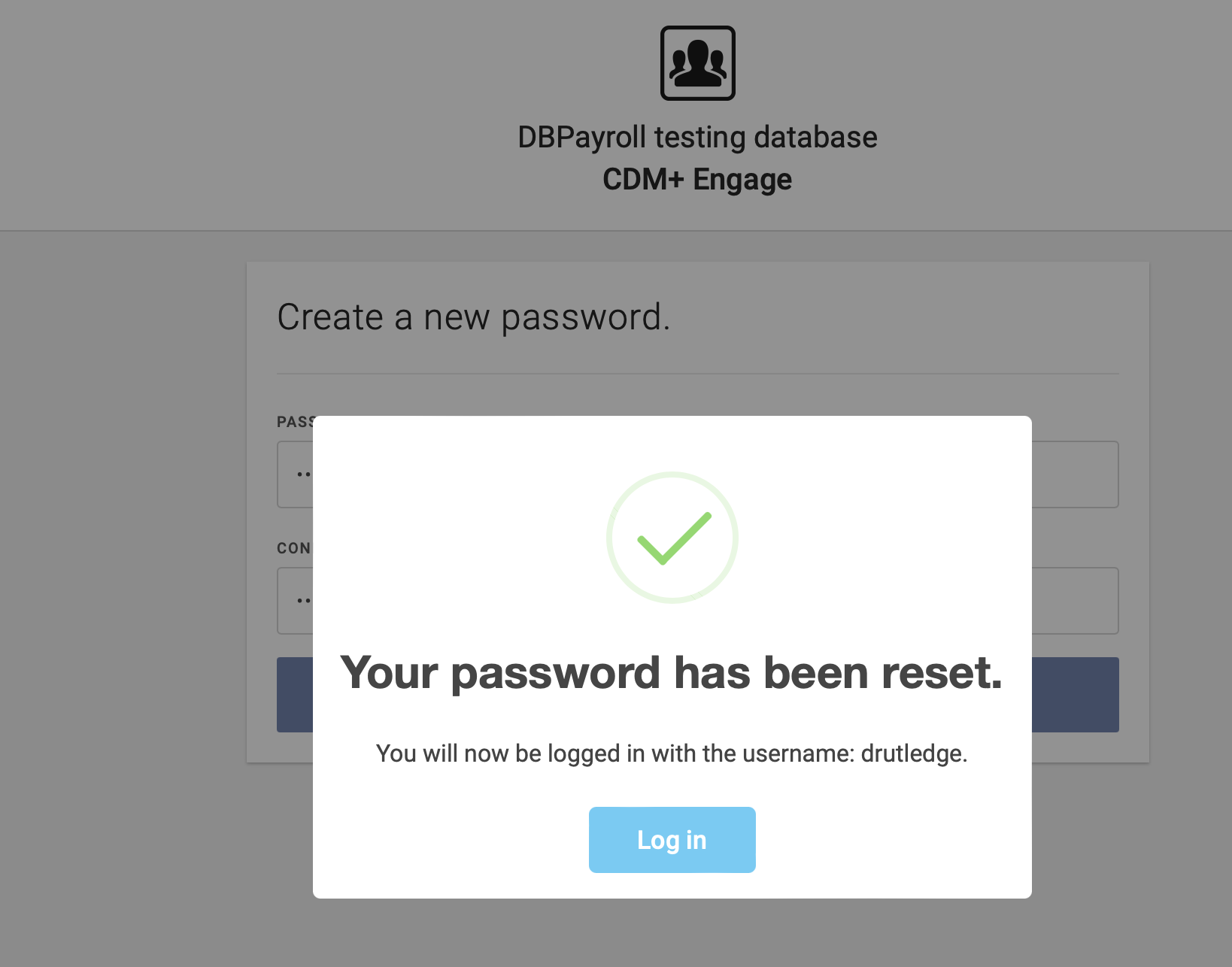The image size is (1232, 967).
Task: Click the masked dots in the confirm field
Action: pos(303,601)
